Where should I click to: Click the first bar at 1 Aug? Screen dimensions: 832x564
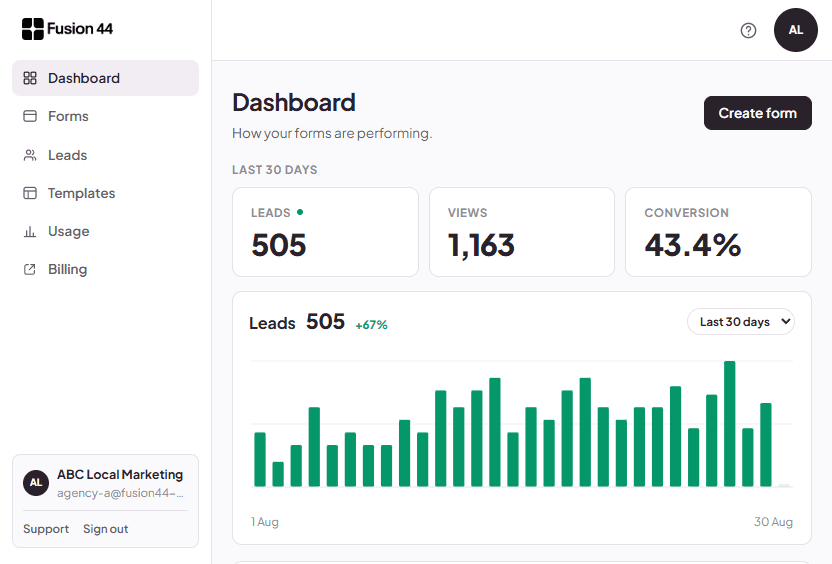(260, 459)
